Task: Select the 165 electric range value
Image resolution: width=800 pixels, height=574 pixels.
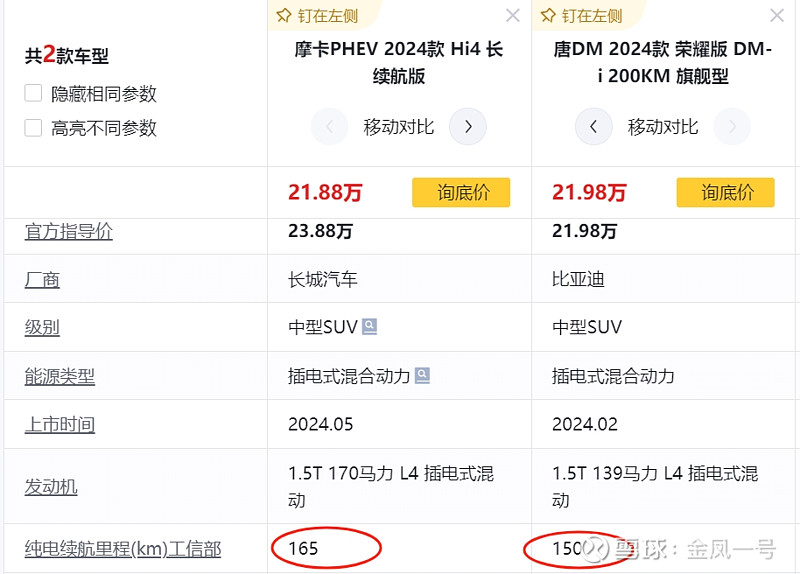Action: click(x=303, y=548)
